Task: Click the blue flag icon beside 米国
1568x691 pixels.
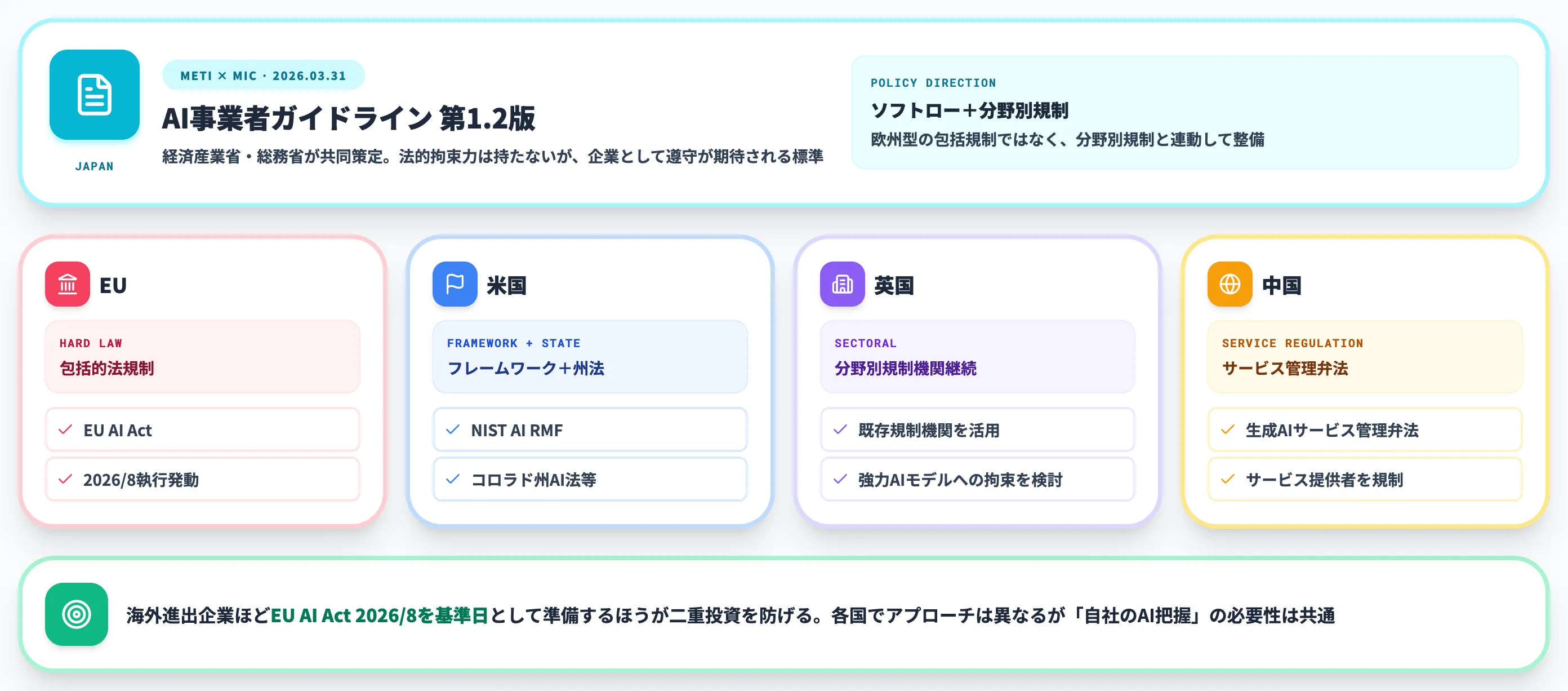Action: (x=455, y=284)
